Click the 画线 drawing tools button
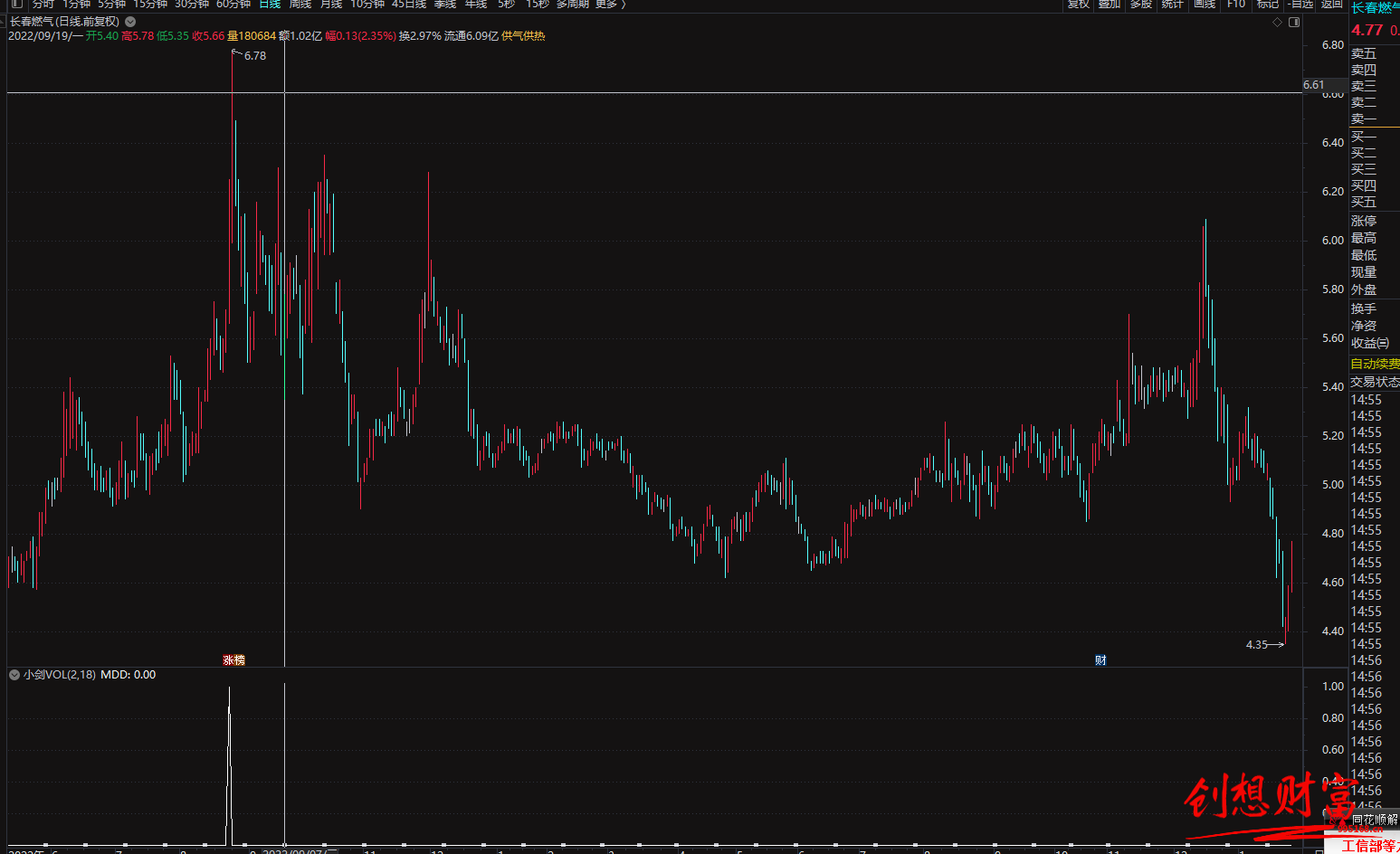Screen dimensions: 1400x854 [x=1205, y=5]
